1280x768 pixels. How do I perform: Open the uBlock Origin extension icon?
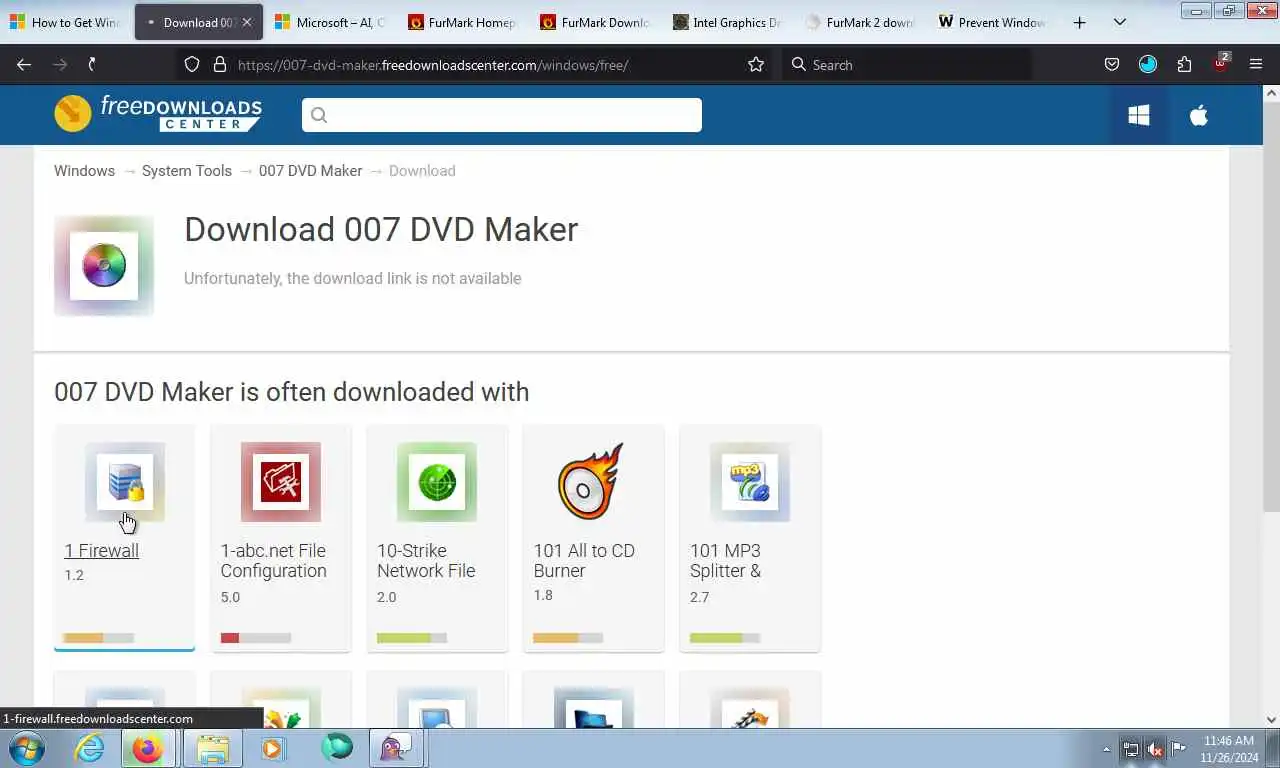[x=1221, y=63]
